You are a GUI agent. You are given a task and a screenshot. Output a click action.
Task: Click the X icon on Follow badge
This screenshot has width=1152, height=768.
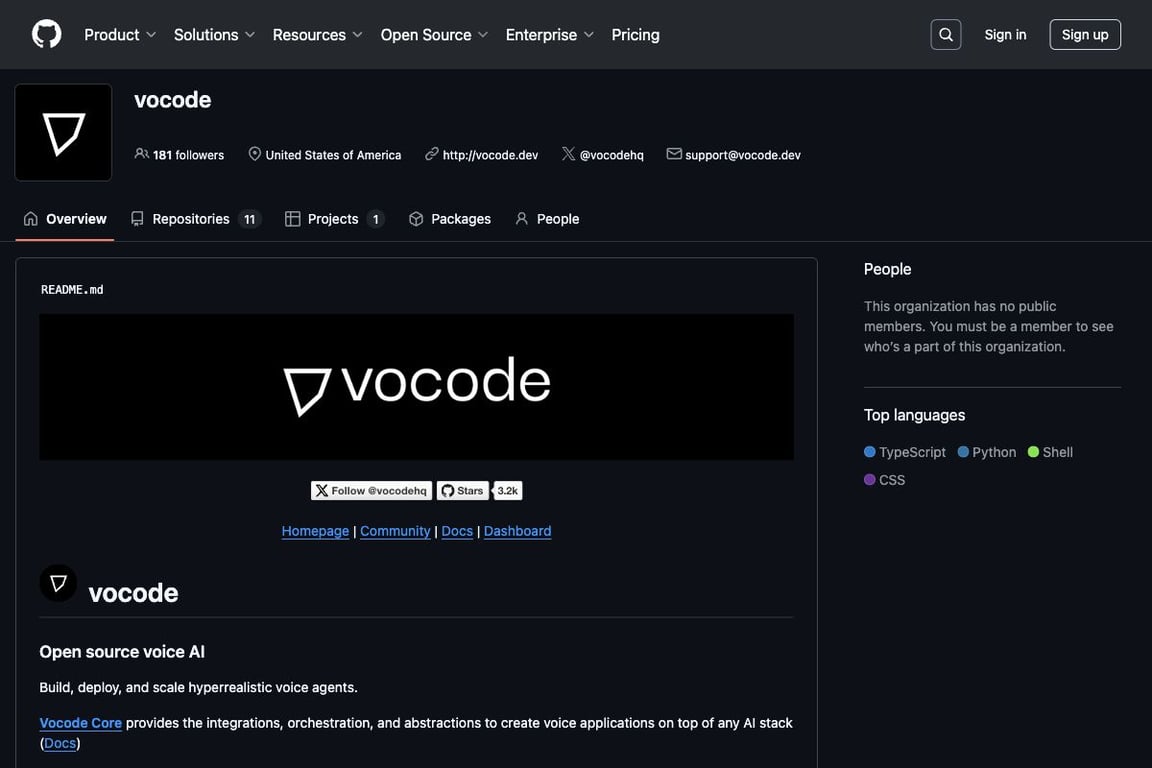[322, 491]
